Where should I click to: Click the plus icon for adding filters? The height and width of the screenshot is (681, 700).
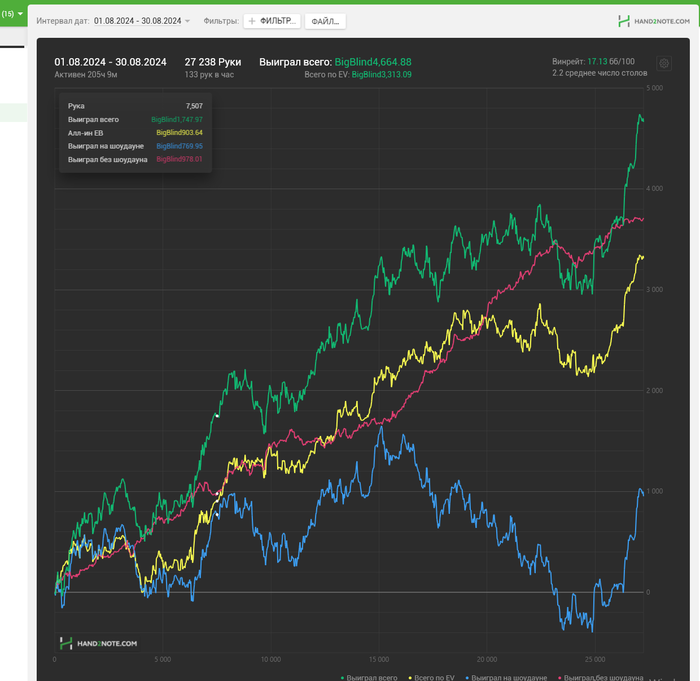252,20
